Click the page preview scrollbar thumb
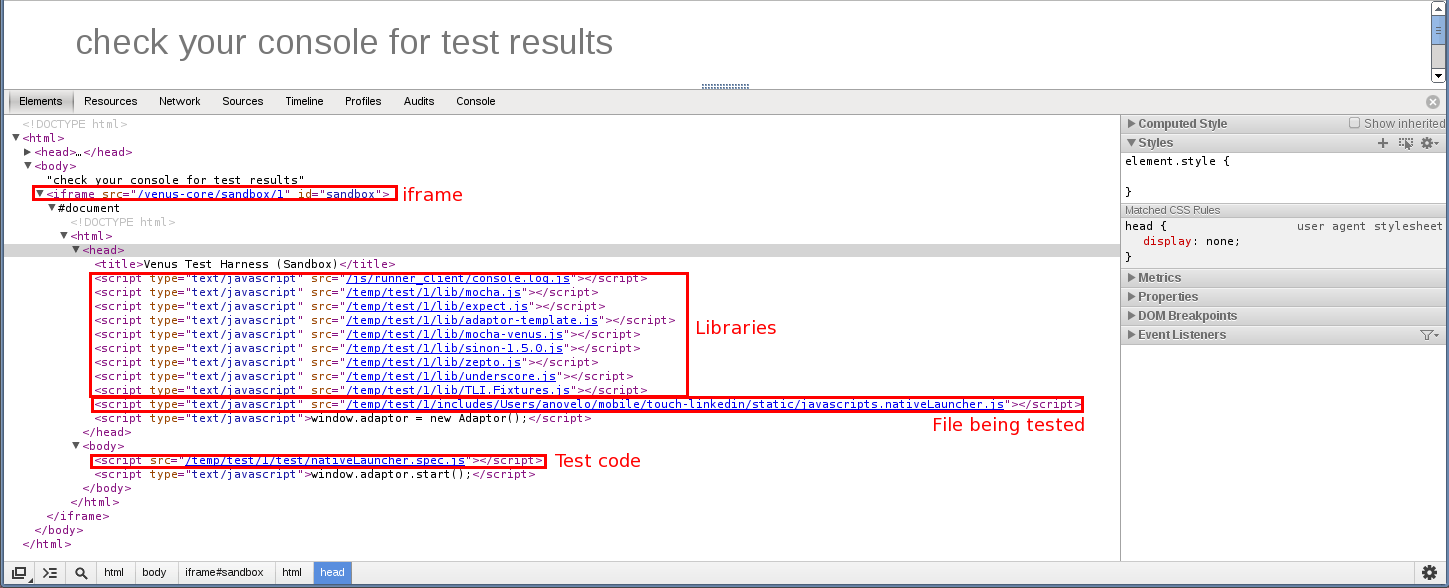The height and width of the screenshot is (588, 1449). tap(1439, 28)
